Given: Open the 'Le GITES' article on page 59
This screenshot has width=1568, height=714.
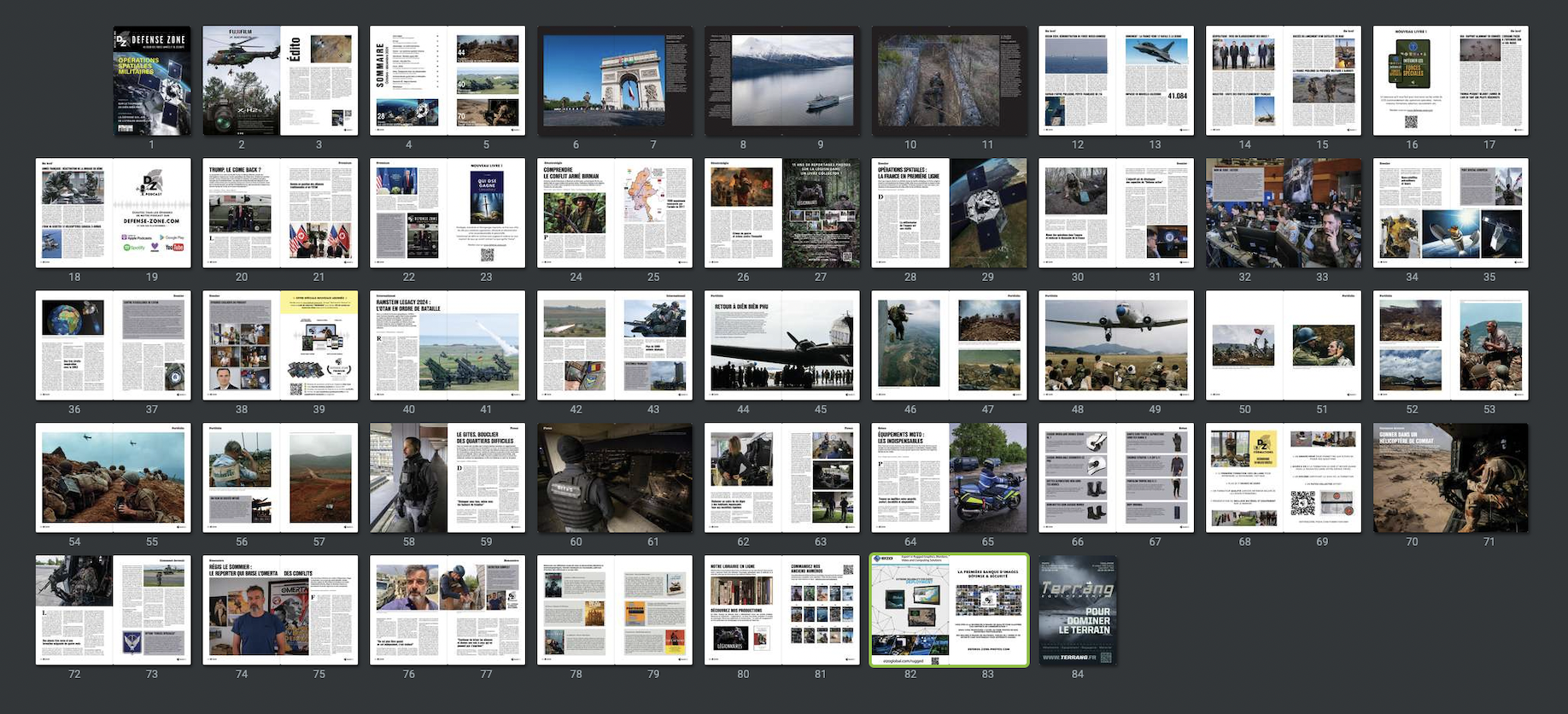Looking at the screenshot, I should tap(486, 477).
